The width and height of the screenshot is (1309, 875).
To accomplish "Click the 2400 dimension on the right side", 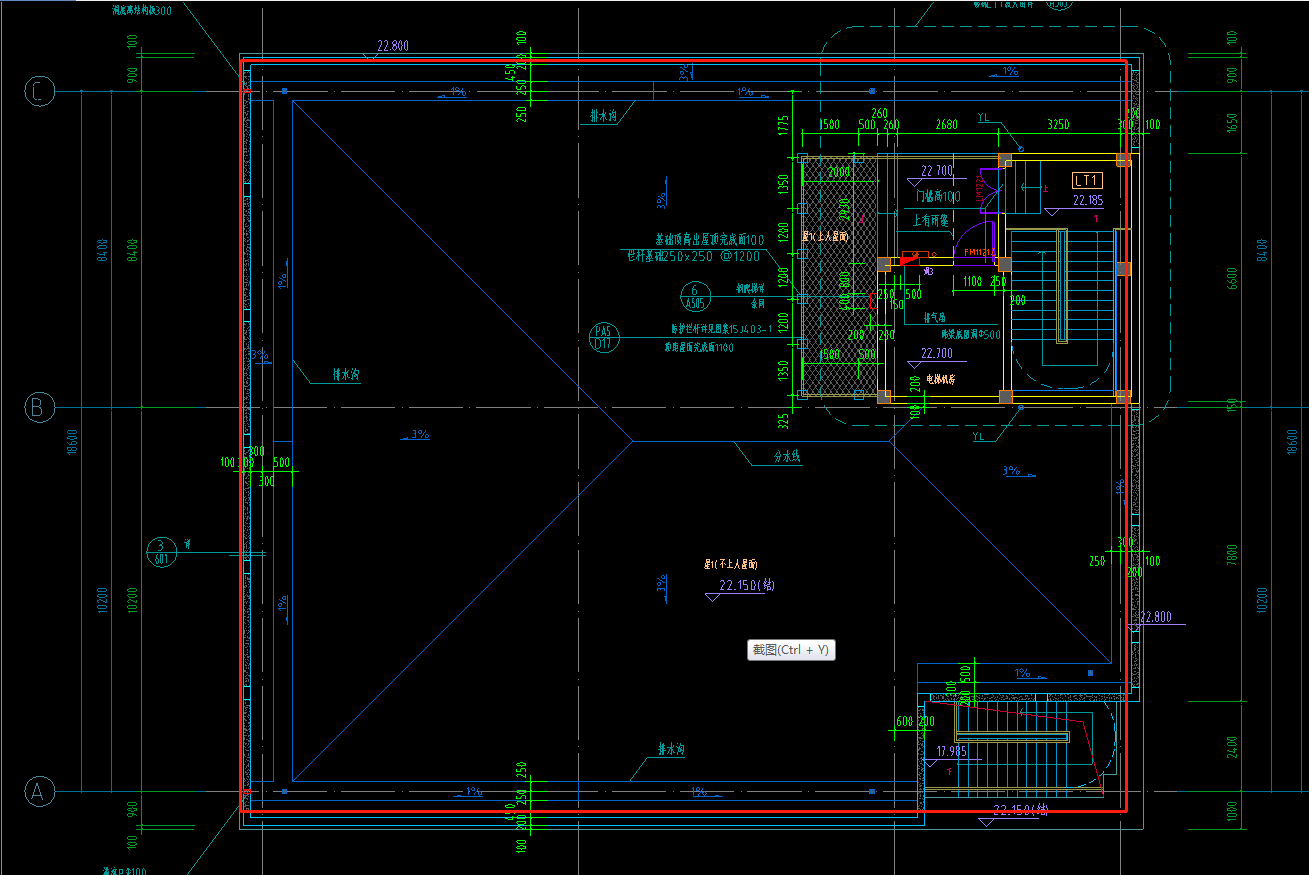I will coord(1233,748).
